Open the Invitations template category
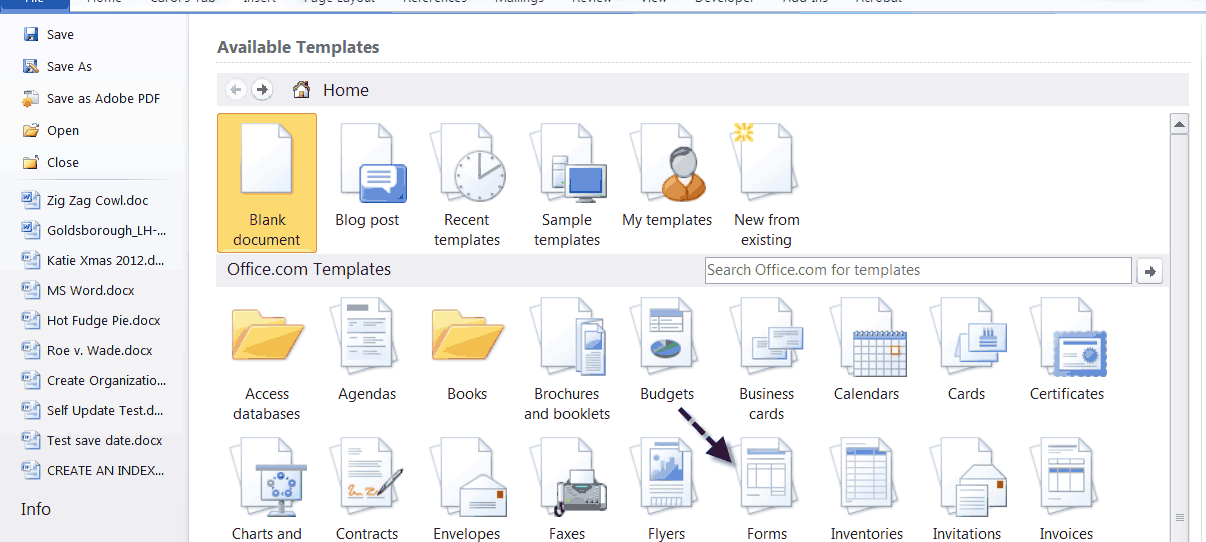Screen dimensions: 1206x542 coord(967,490)
